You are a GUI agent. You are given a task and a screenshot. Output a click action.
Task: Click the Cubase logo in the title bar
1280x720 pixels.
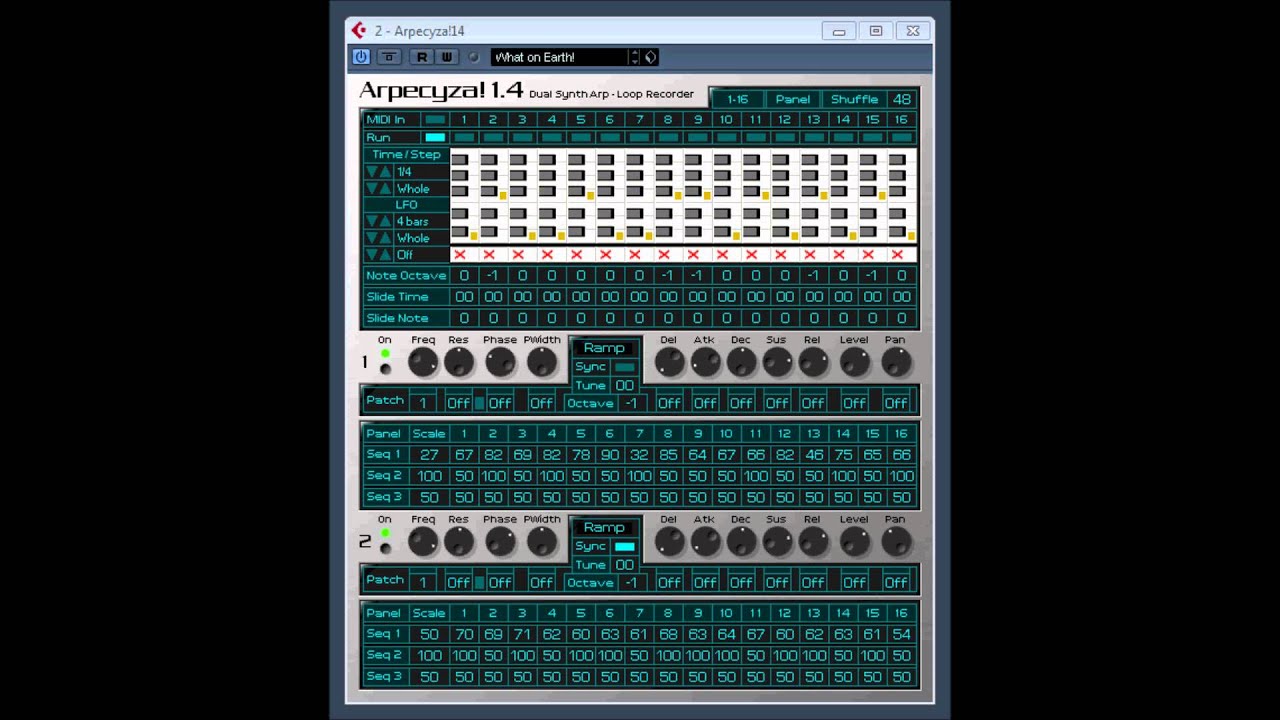pos(358,31)
